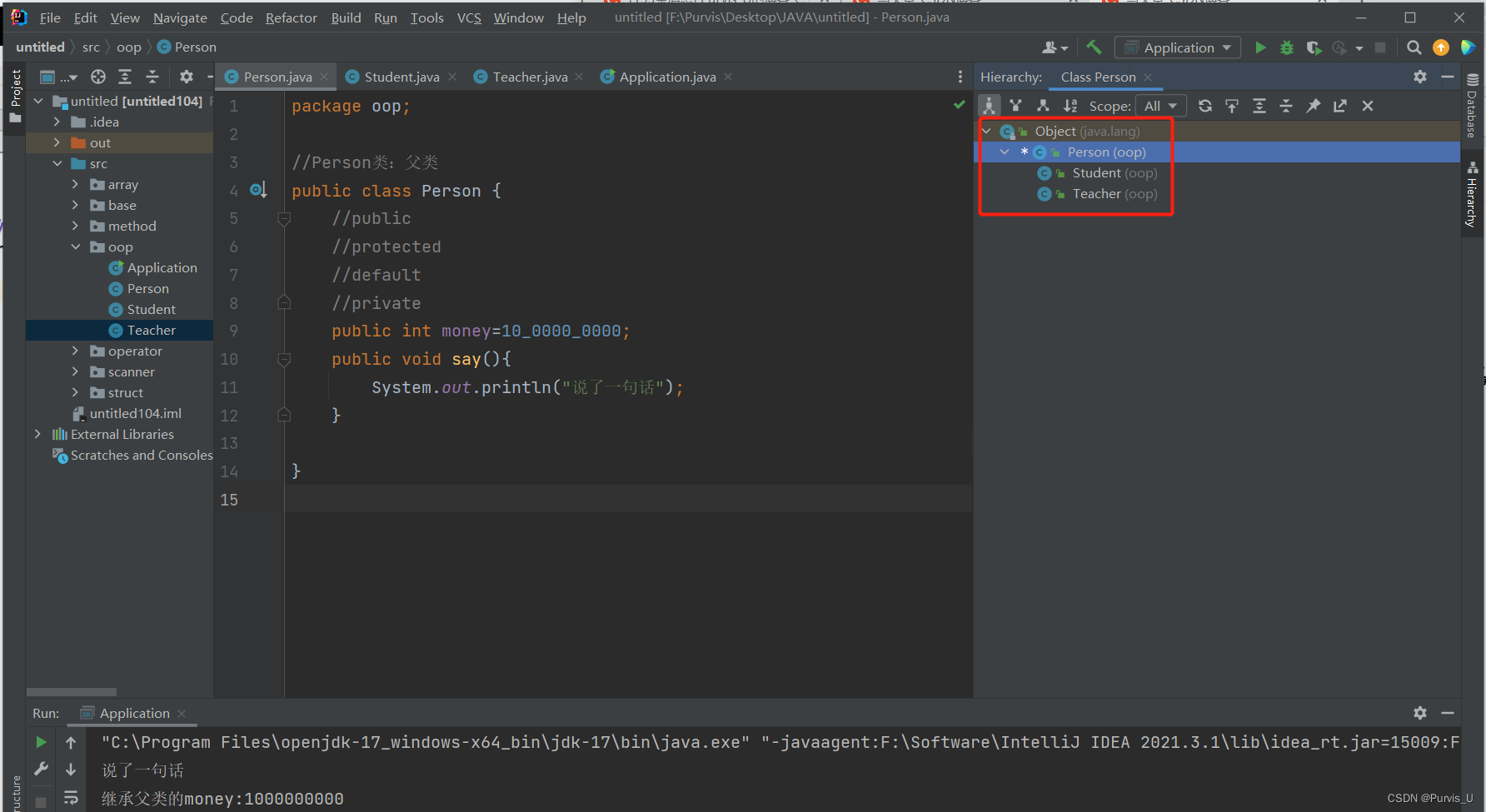
Task: Select untitled104.iml file
Action: click(x=135, y=413)
